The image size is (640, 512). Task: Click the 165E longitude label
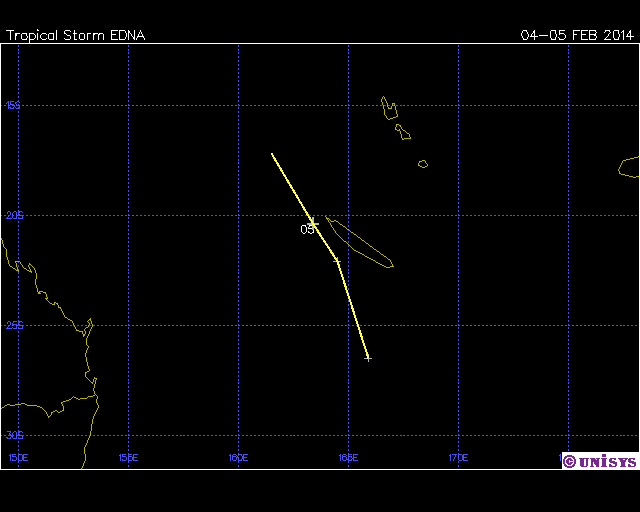point(348,458)
